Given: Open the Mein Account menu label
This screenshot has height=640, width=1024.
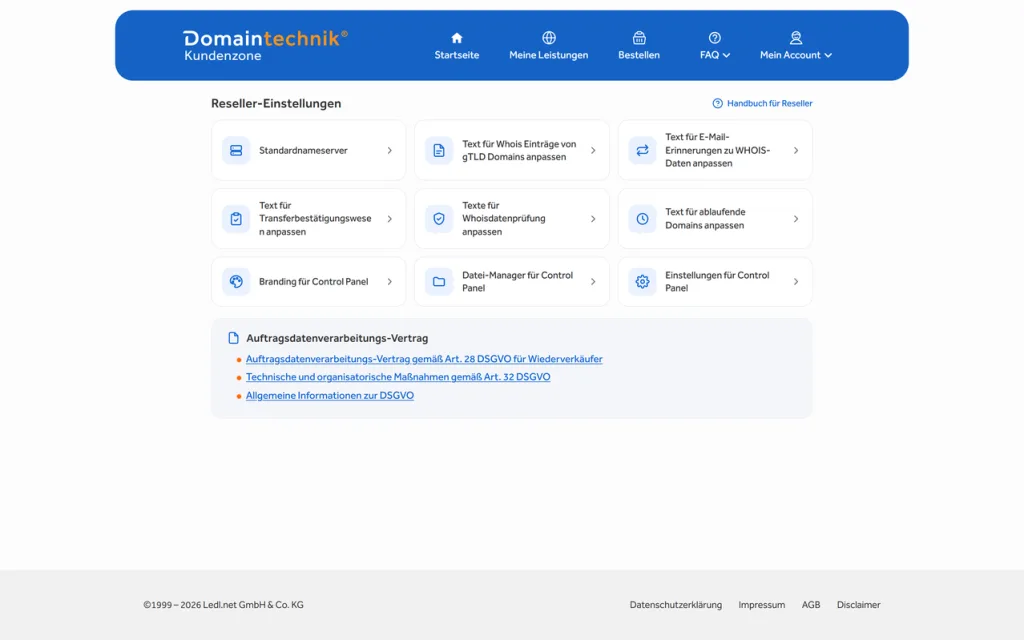Looking at the screenshot, I should (x=790, y=55).
